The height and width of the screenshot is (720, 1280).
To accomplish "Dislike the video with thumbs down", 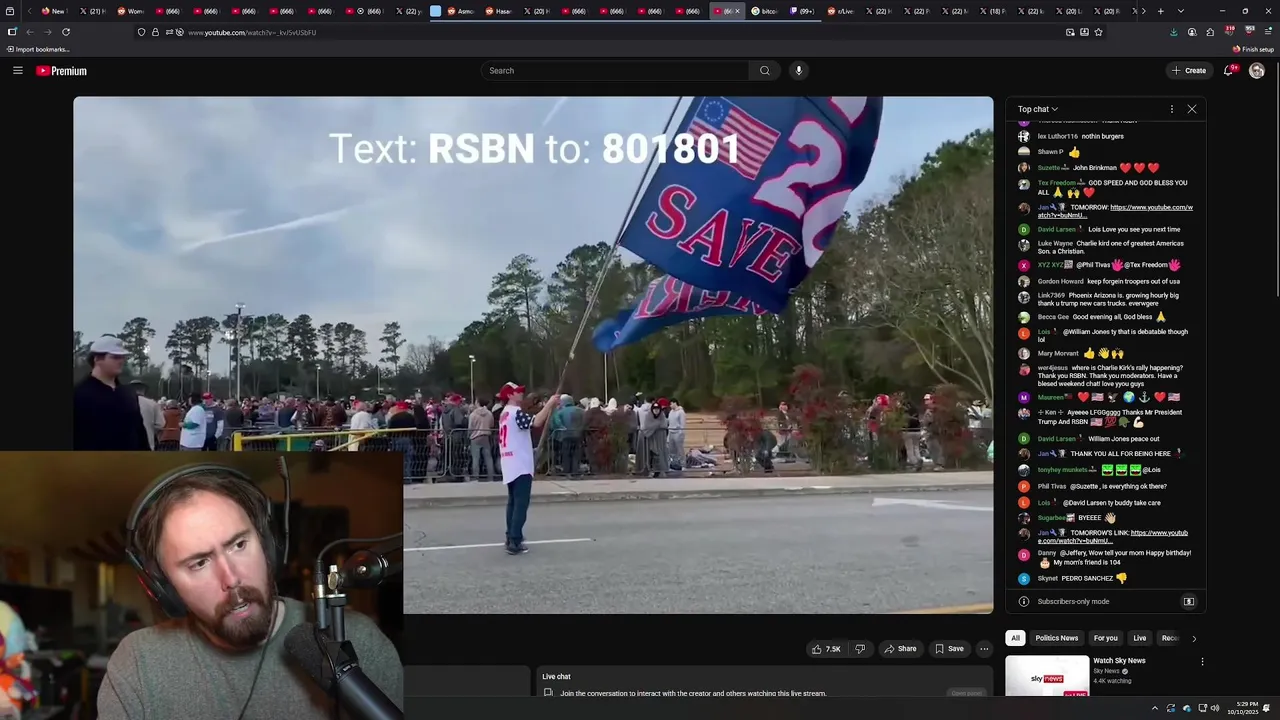I will click(860, 649).
